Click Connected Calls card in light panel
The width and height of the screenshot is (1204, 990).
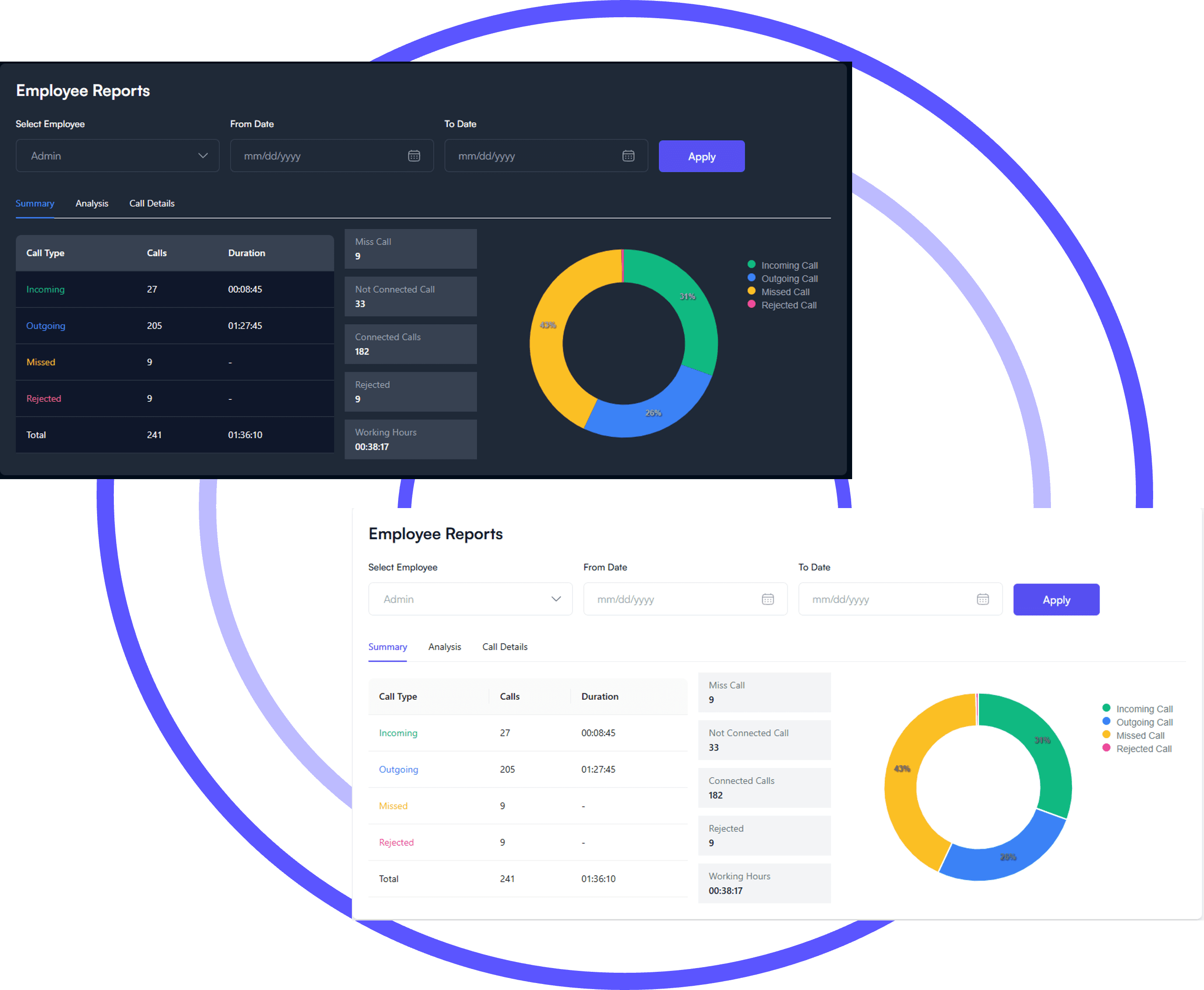pos(764,788)
